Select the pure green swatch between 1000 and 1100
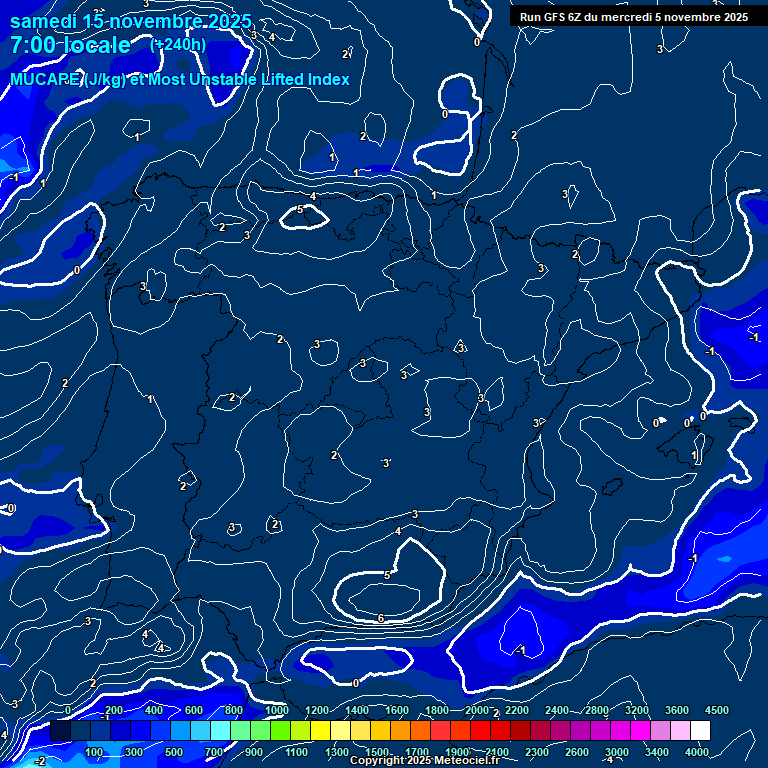The width and height of the screenshot is (768, 768). (280, 730)
